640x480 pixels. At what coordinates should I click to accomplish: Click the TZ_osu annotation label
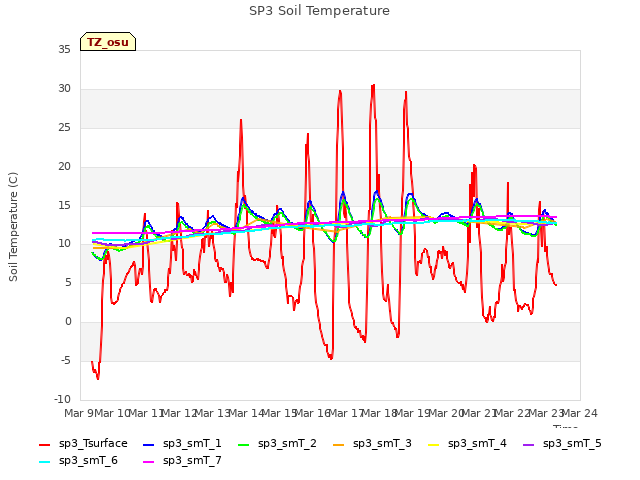(108, 42)
